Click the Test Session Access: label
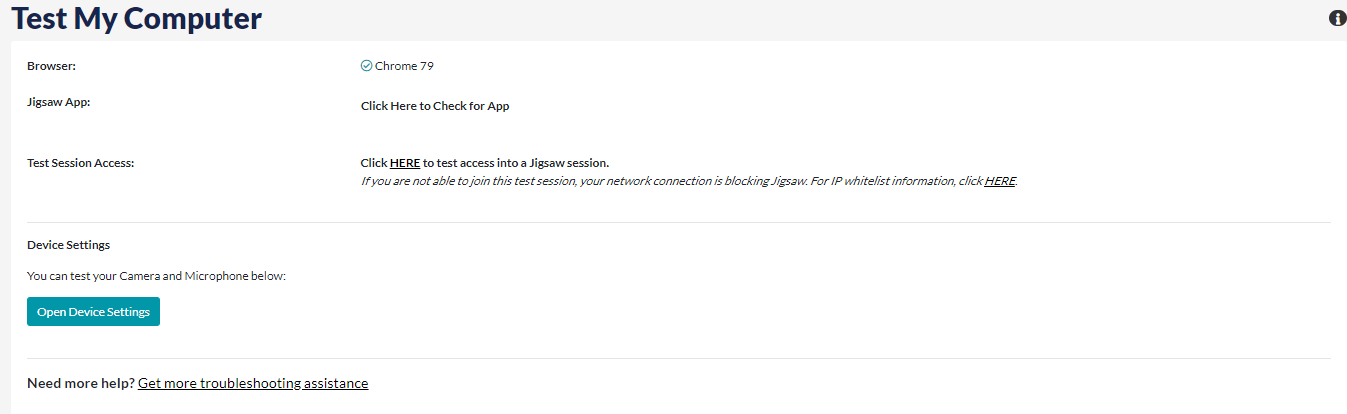Screen dimensions: 1347x414 tap(80, 162)
